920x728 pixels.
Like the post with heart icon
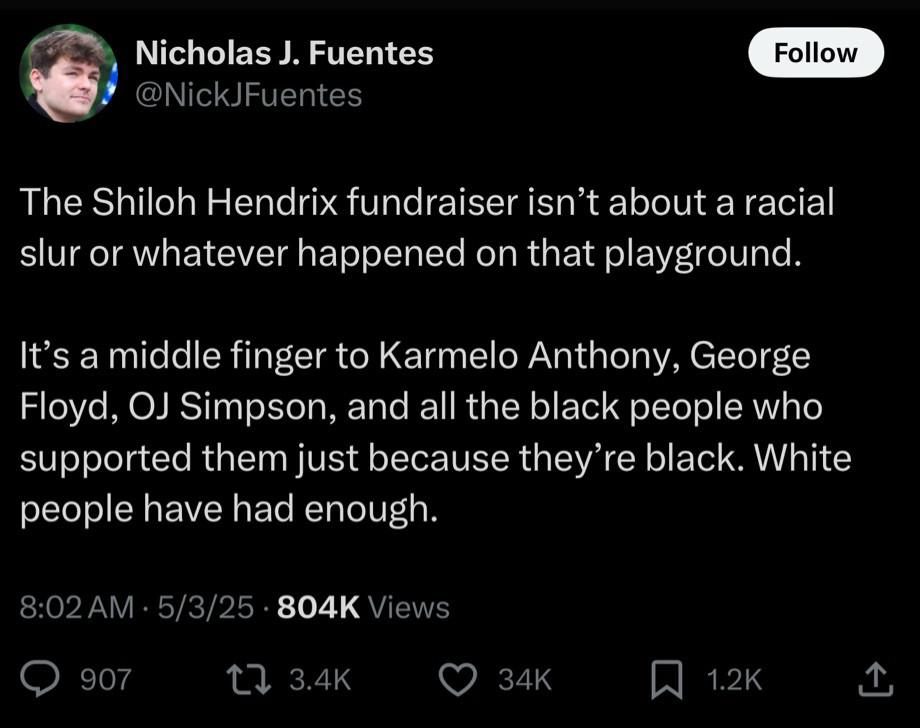click(458, 679)
